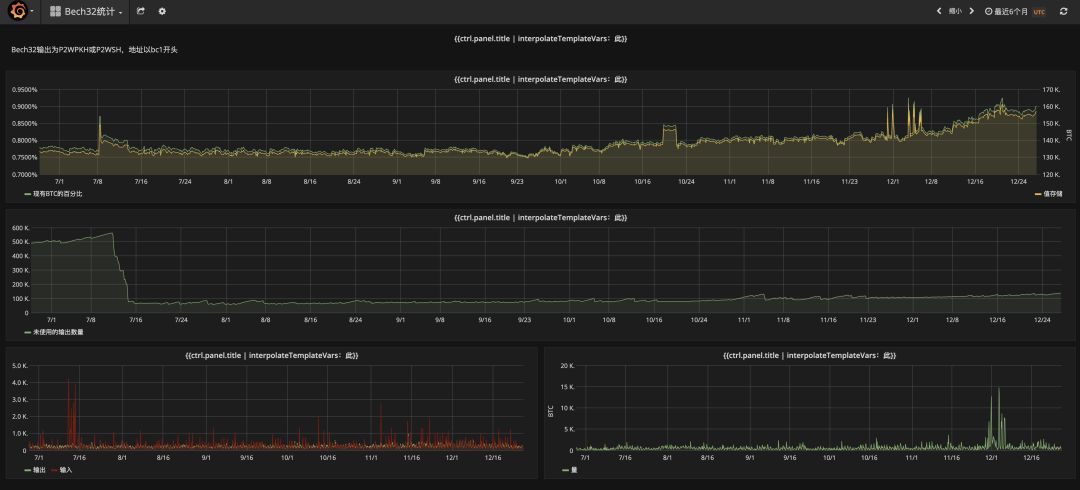Click the red 输入 legend entry
The width and height of the screenshot is (1080, 490).
(66, 469)
